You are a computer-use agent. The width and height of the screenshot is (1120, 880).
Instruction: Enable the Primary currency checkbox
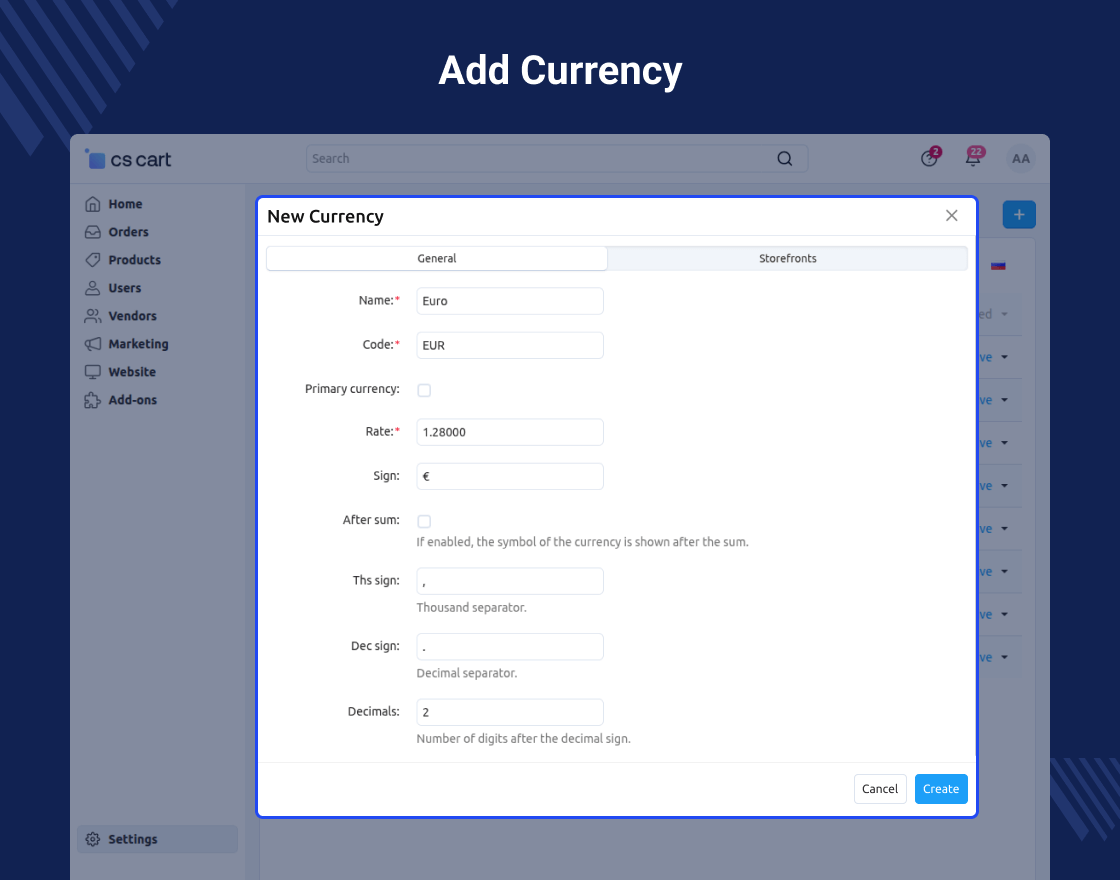tap(424, 390)
